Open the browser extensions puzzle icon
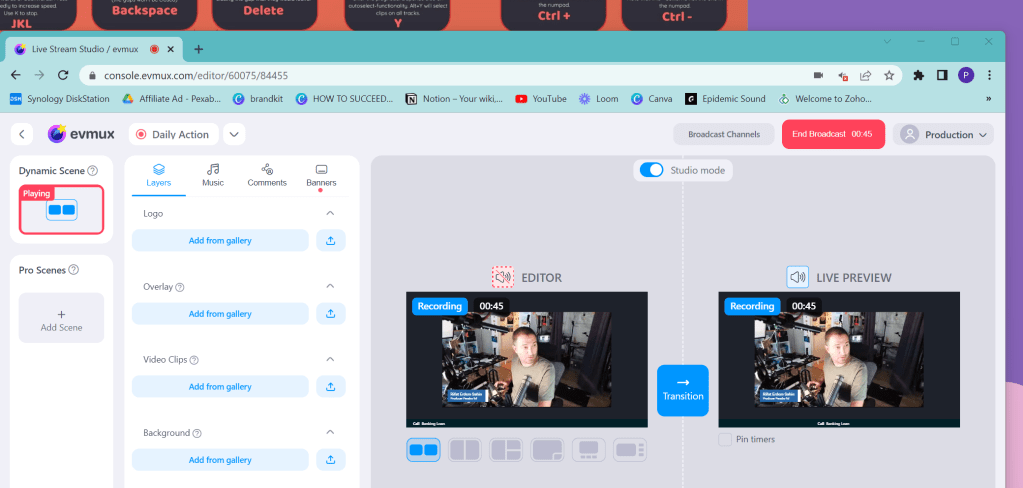This screenshot has height=488, width=1023. pyautogui.click(x=919, y=75)
